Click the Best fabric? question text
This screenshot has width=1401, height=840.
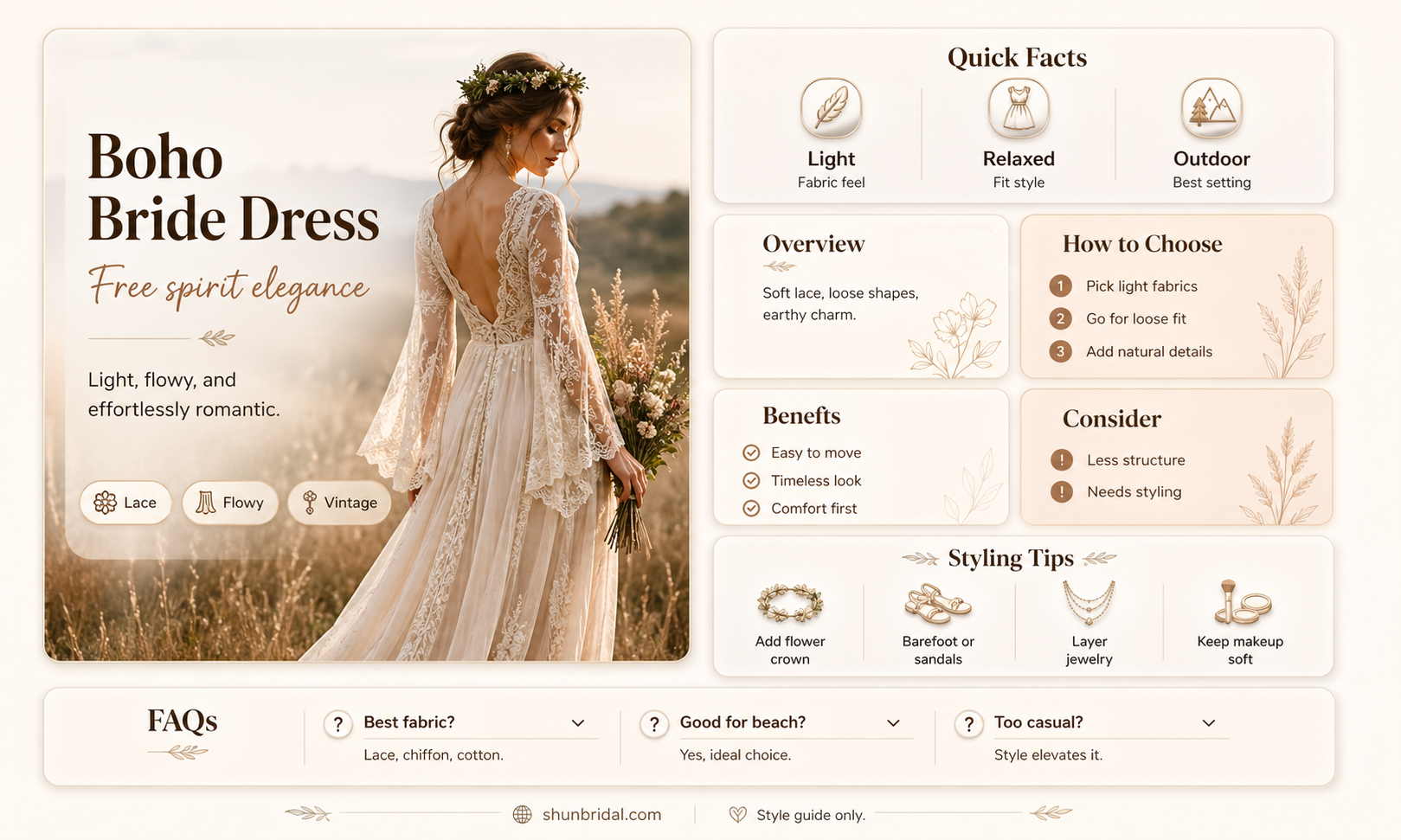tap(409, 722)
